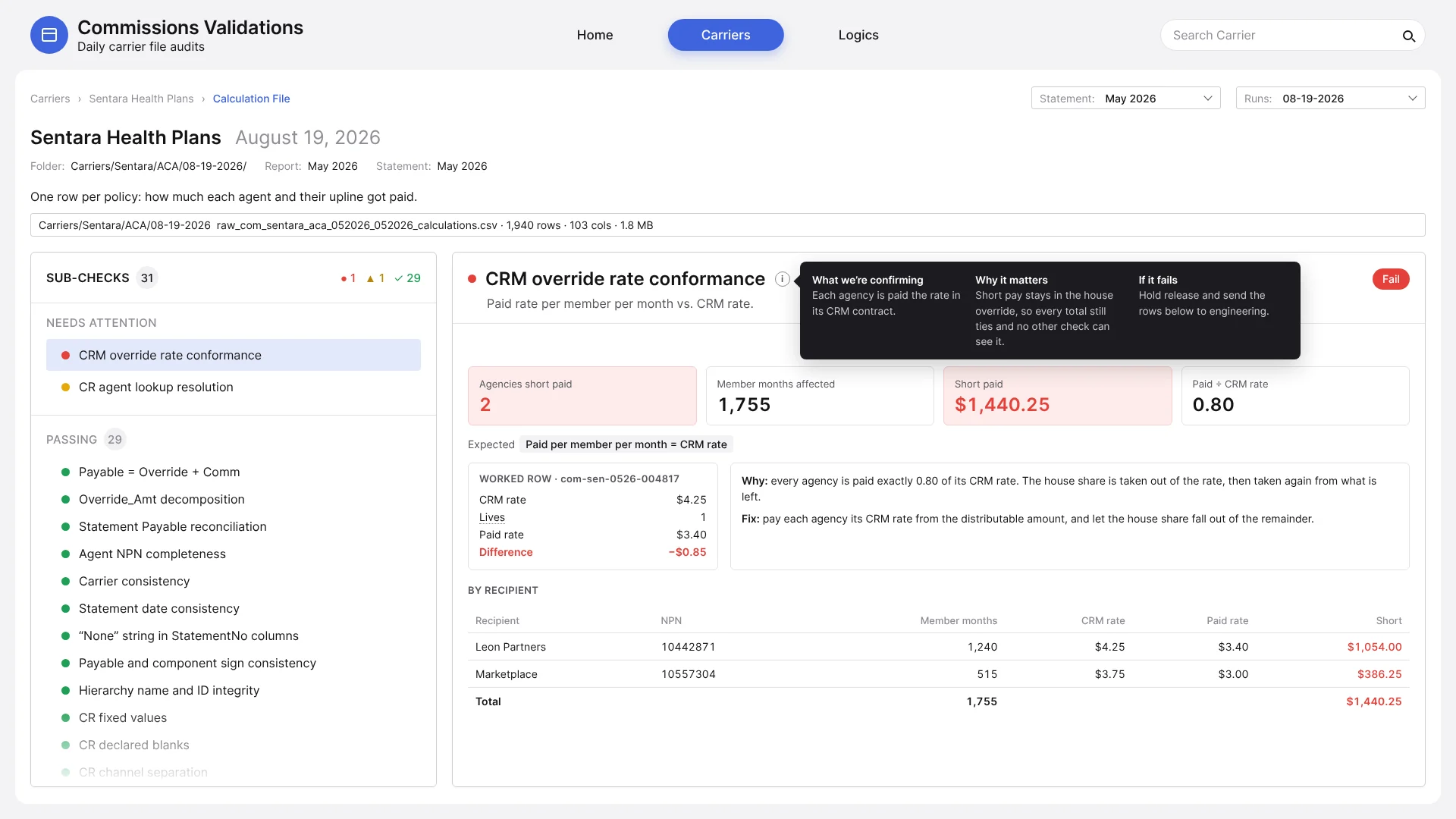Click the search magnifier icon

pos(1408,36)
